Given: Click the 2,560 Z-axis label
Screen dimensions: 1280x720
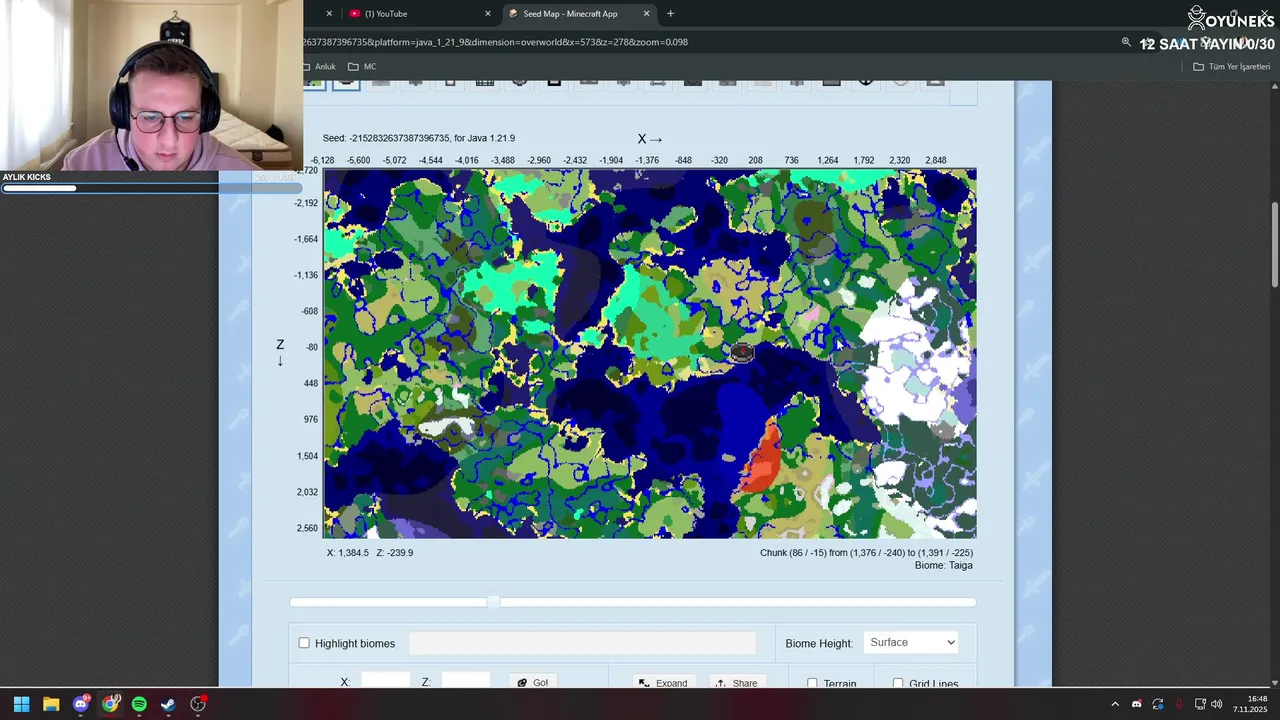Looking at the screenshot, I should 306,528.
